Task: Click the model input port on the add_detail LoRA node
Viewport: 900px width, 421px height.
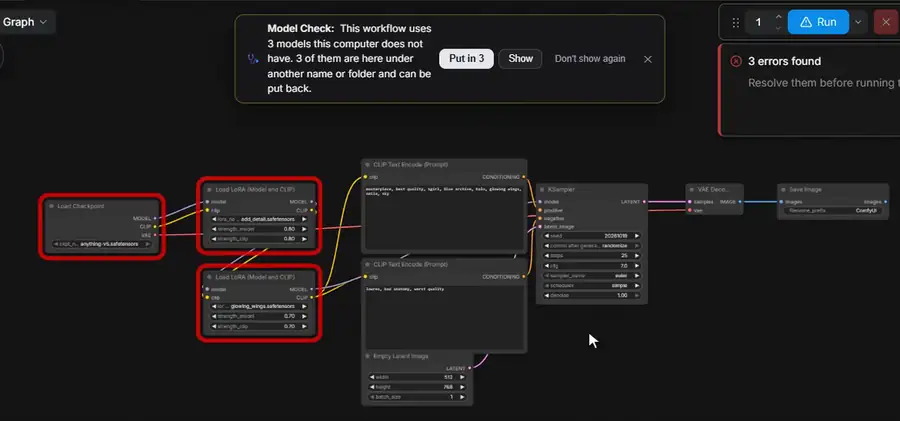Action: click(x=207, y=202)
